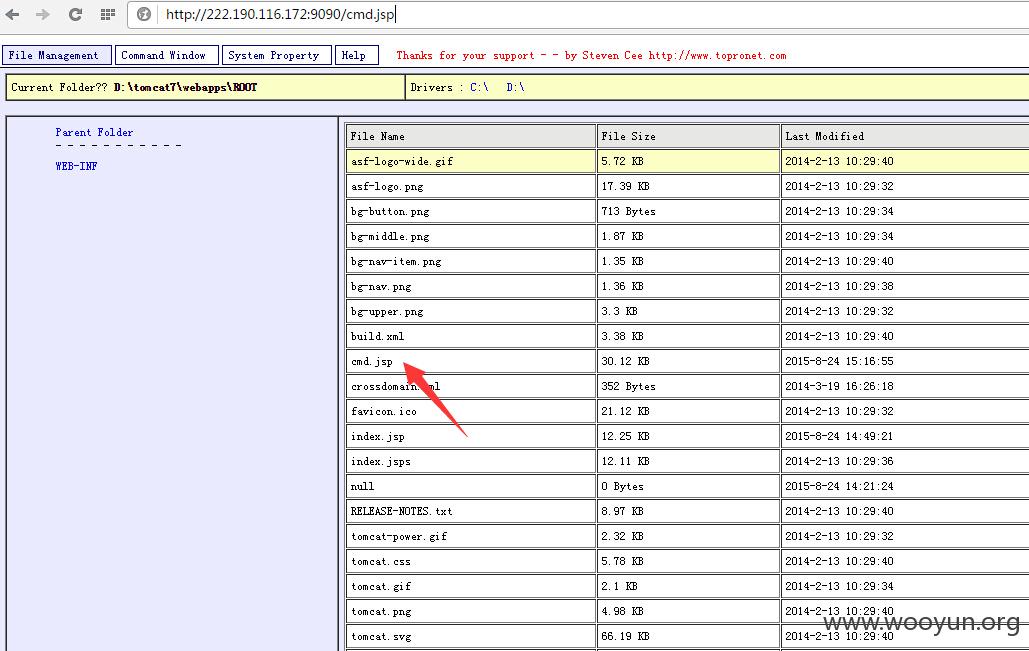Switch to drive C:\
Screen dimensions: 1029x651
click(479, 87)
